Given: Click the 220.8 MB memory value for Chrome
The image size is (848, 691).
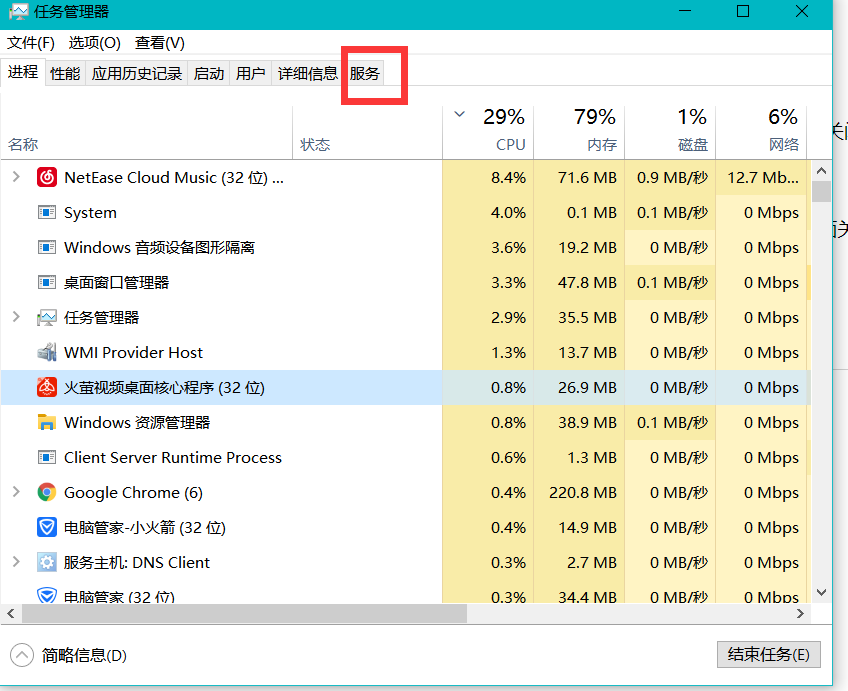Looking at the screenshot, I should [x=583, y=493].
